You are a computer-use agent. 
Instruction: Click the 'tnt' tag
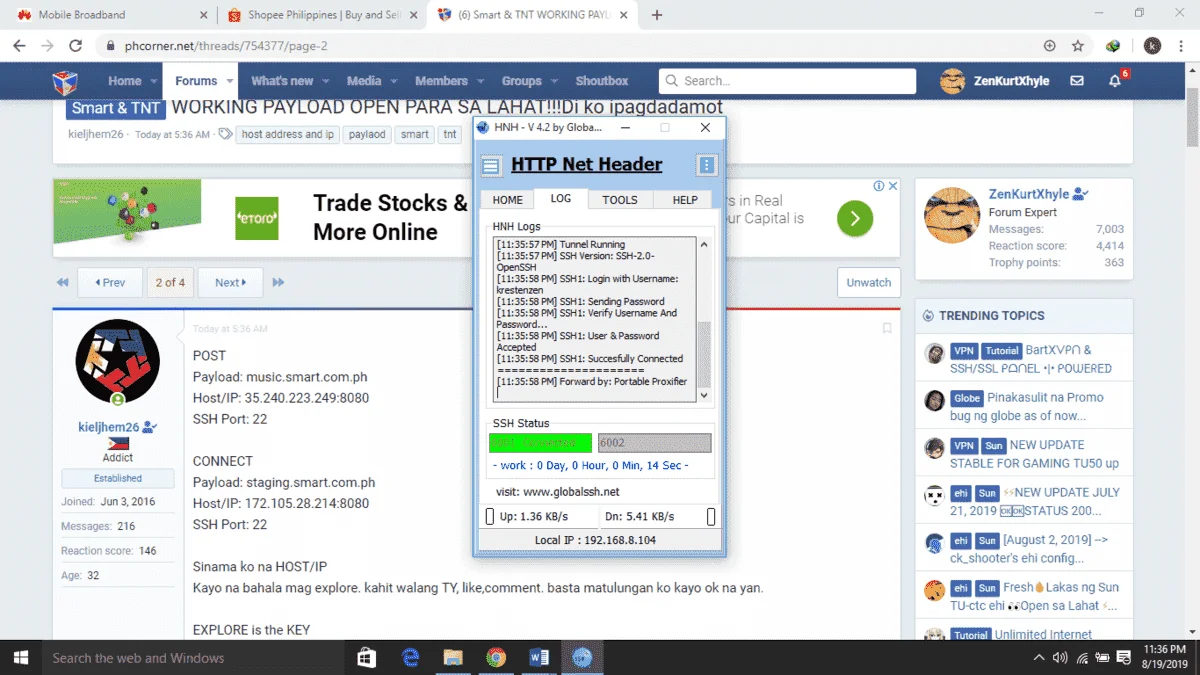pos(450,134)
